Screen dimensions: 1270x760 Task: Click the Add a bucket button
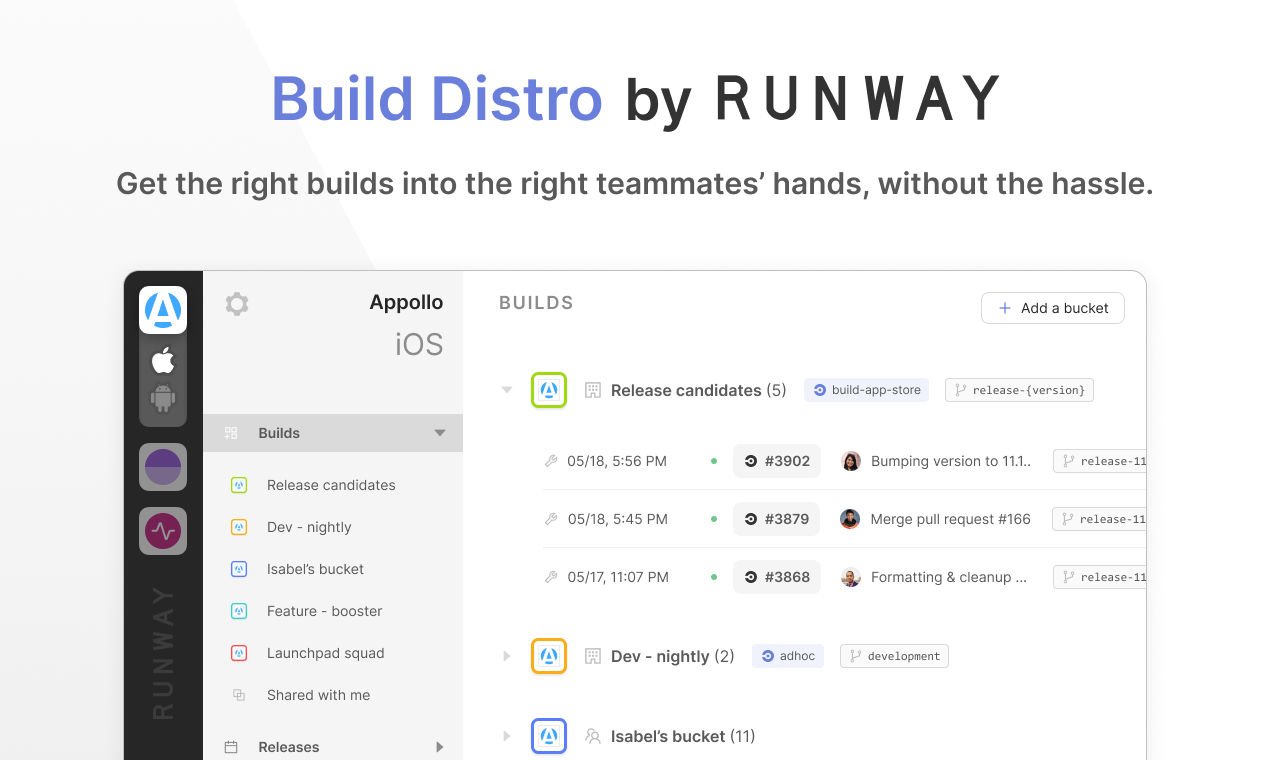pos(1053,308)
